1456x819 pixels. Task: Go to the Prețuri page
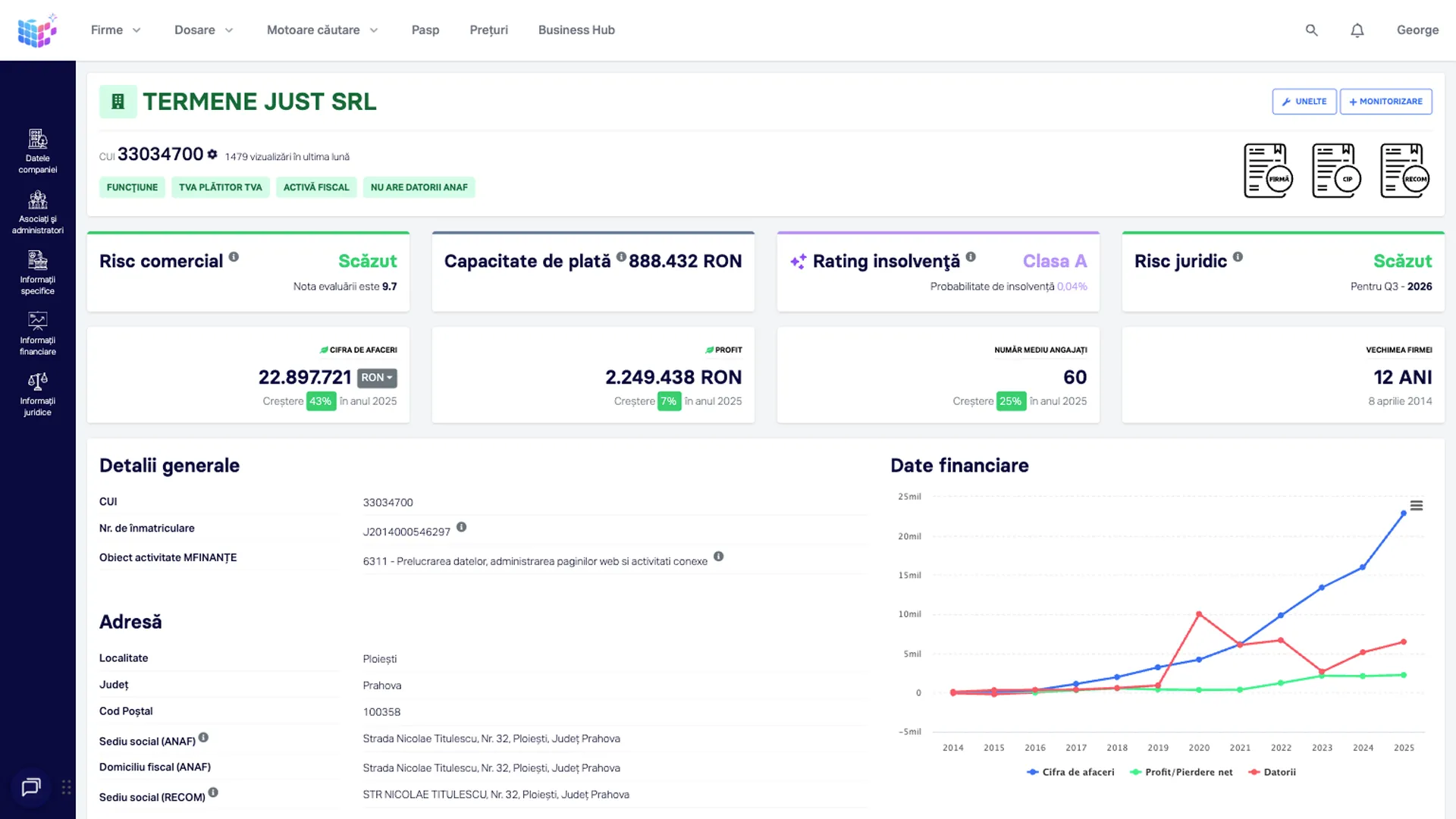coord(488,30)
